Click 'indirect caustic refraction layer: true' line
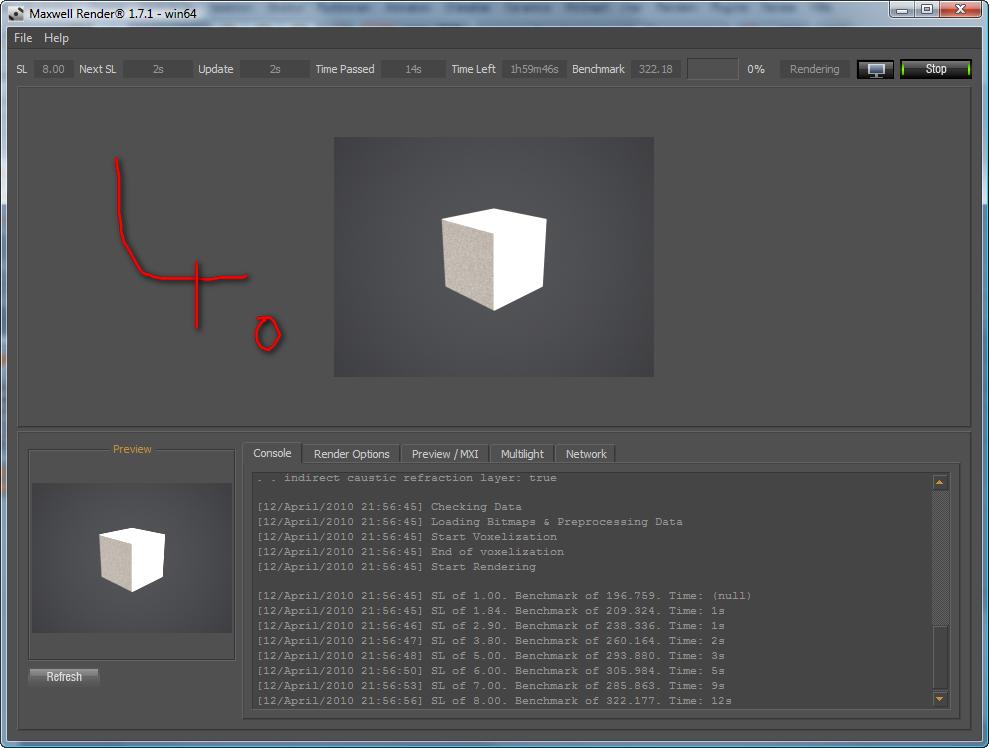This screenshot has height=748, width=989. coord(407,478)
